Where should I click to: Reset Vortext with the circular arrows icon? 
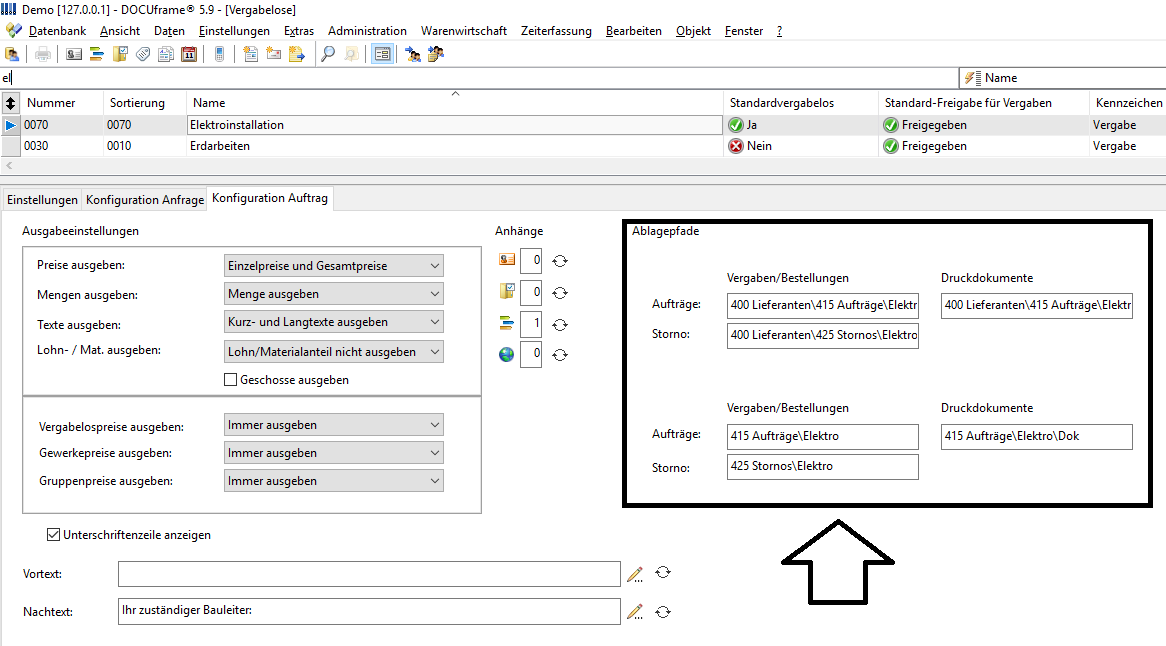click(x=663, y=572)
